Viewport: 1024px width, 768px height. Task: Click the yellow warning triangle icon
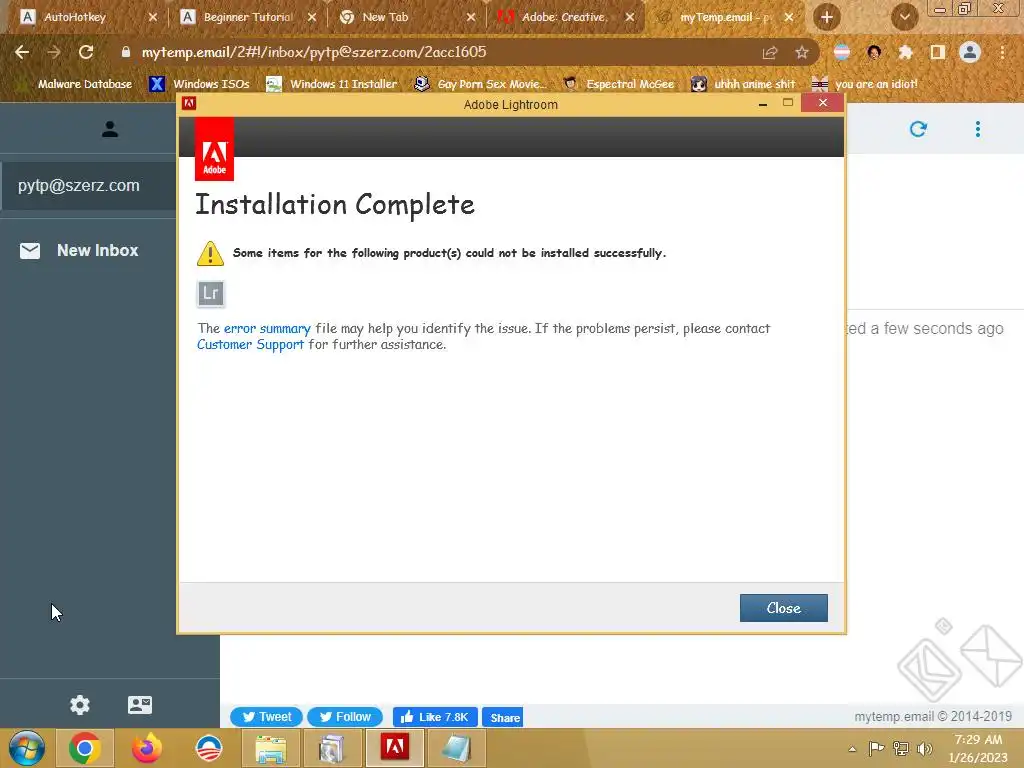click(x=210, y=253)
